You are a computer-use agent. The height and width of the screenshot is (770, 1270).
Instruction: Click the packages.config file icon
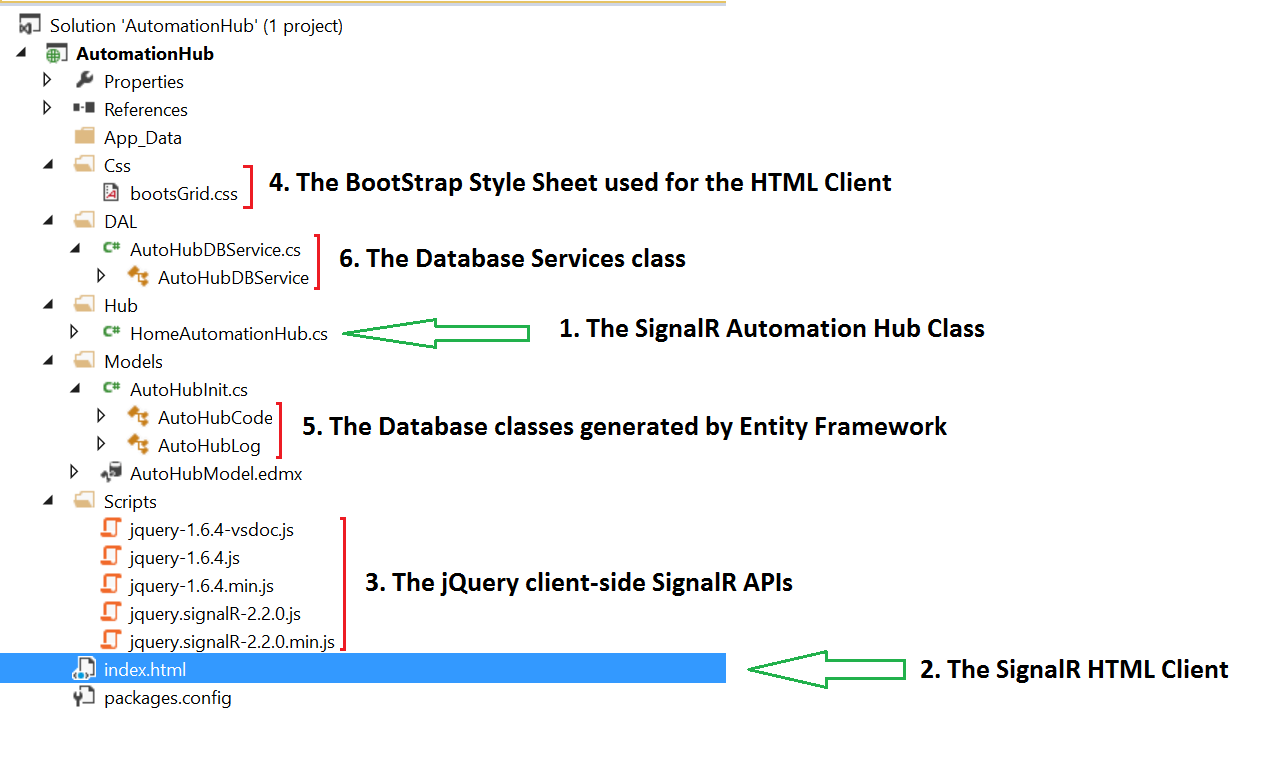84,697
